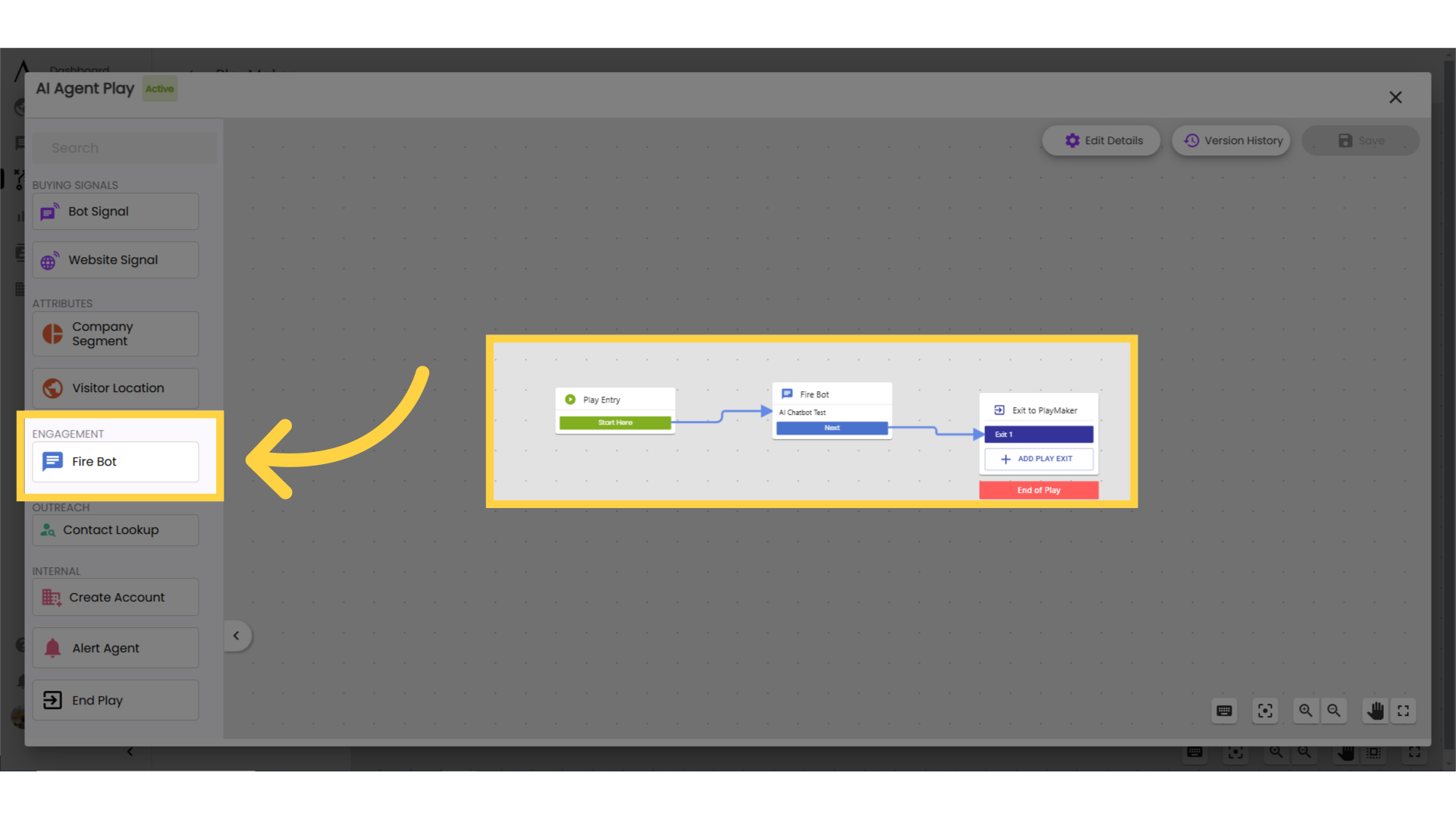Viewport: 1456px width, 819px height.
Task: Click the Create Account internal icon
Action: (x=52, y=597)
